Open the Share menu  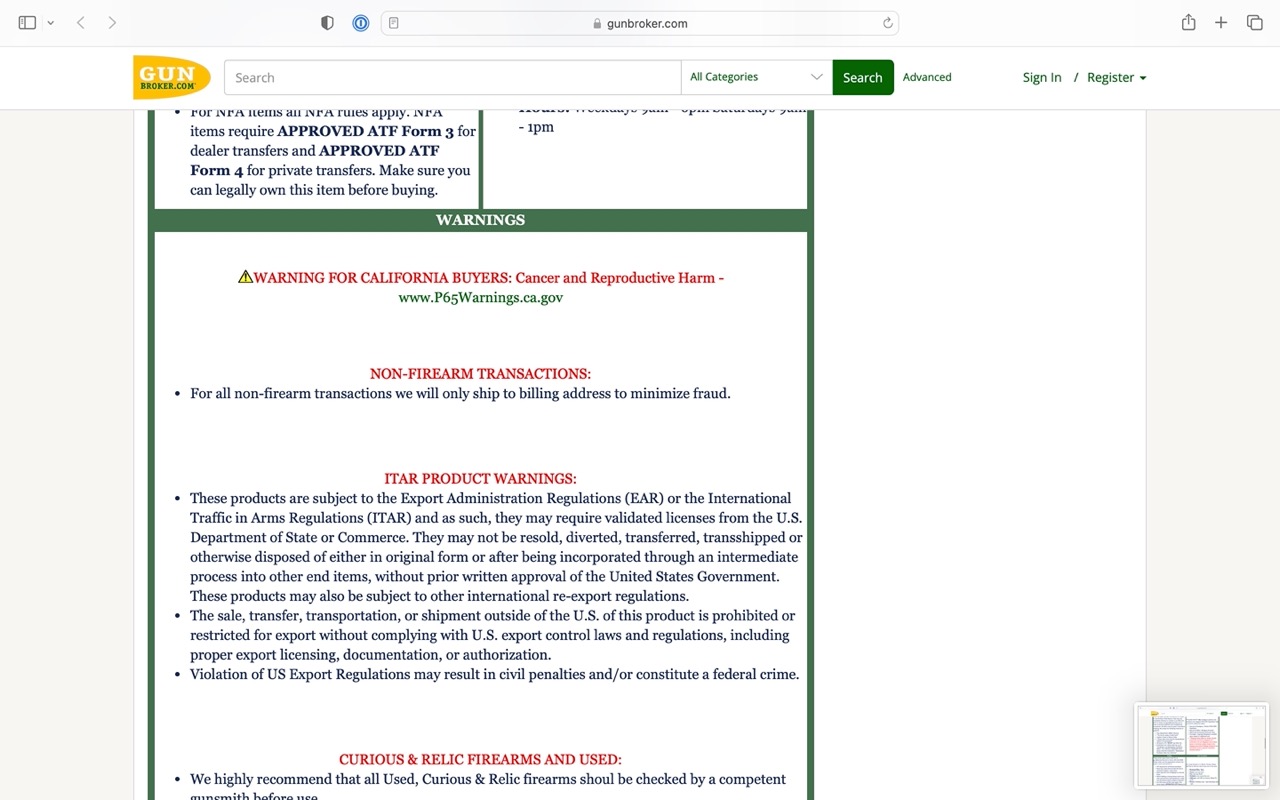pos(1188,23)
